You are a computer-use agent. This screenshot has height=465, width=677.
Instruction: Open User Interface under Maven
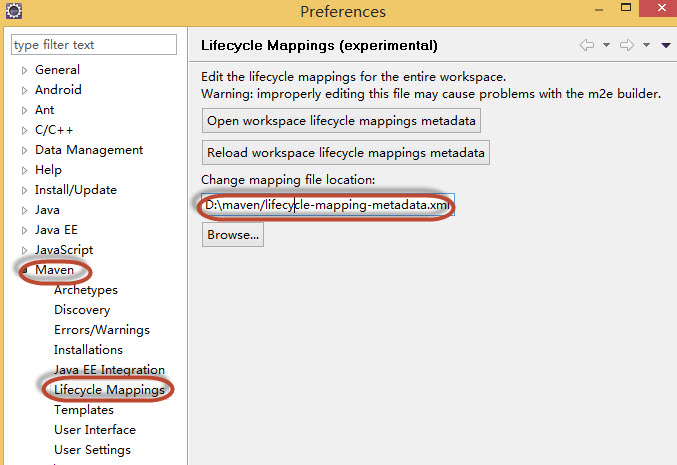tap(95, 430)
